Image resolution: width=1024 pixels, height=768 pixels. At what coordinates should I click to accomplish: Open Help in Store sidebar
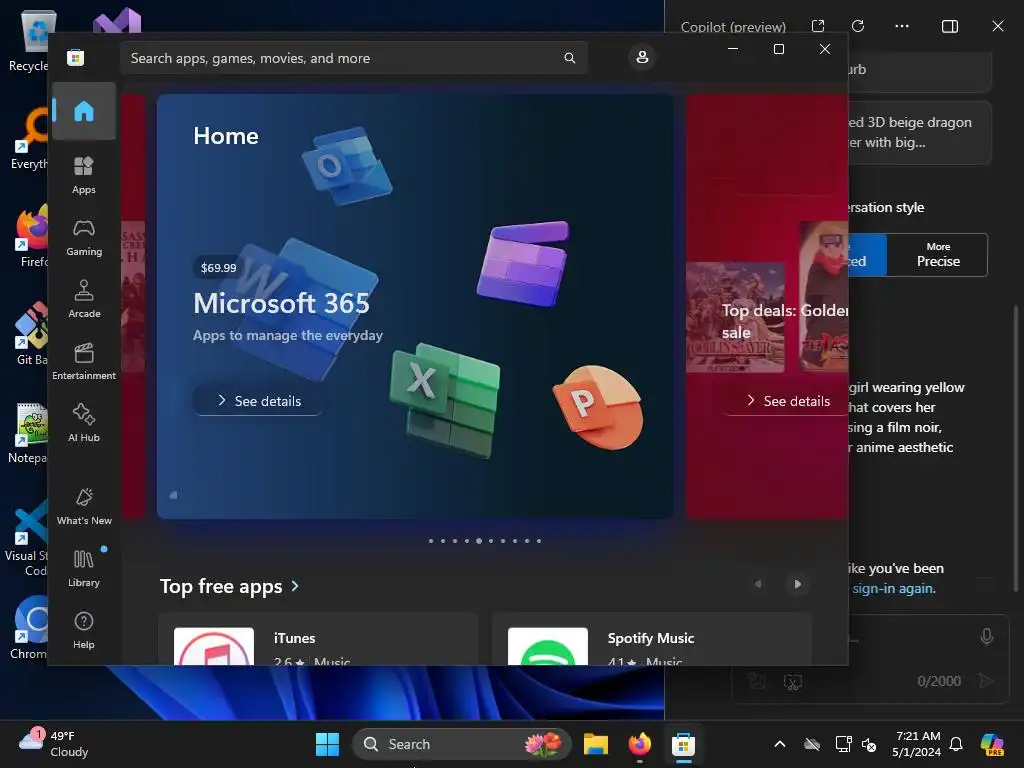pos(84,630)
